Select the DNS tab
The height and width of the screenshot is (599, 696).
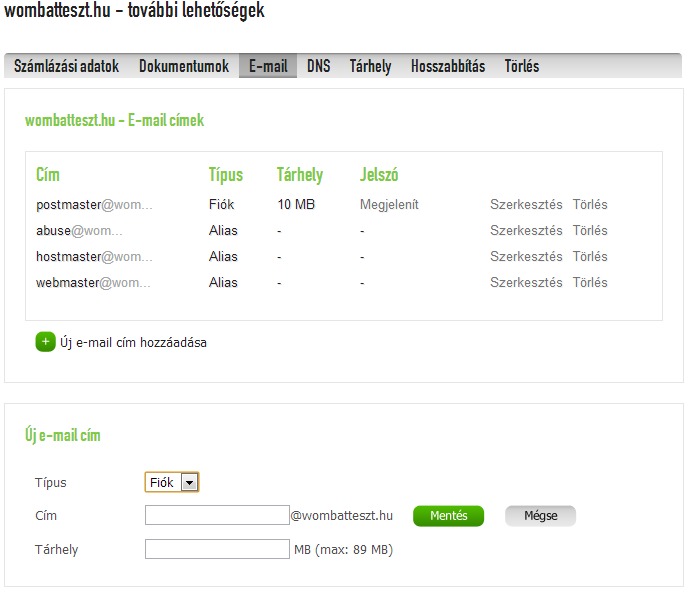[318, 67]
